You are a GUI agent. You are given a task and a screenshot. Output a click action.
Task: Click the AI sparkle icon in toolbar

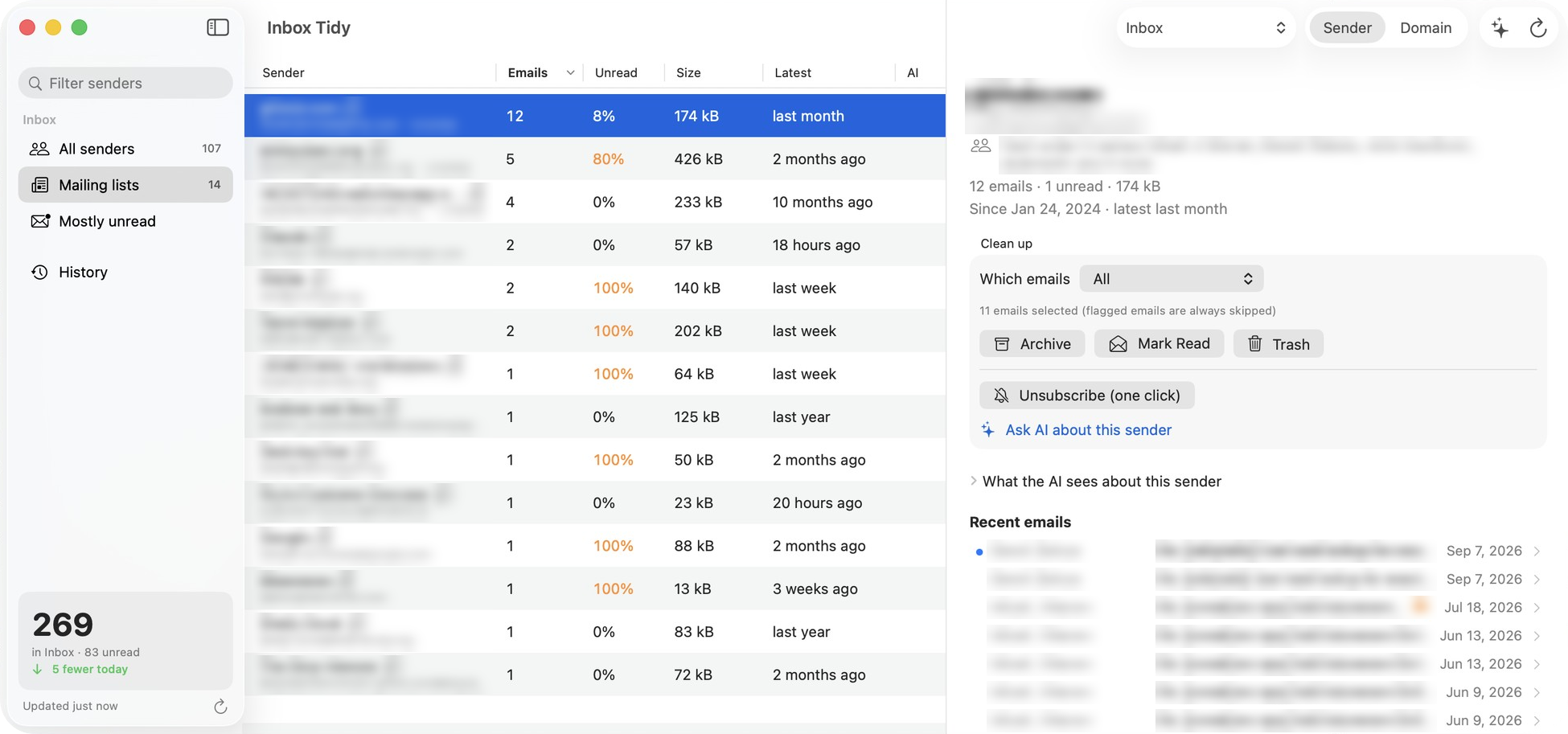tap(1500, 28)
